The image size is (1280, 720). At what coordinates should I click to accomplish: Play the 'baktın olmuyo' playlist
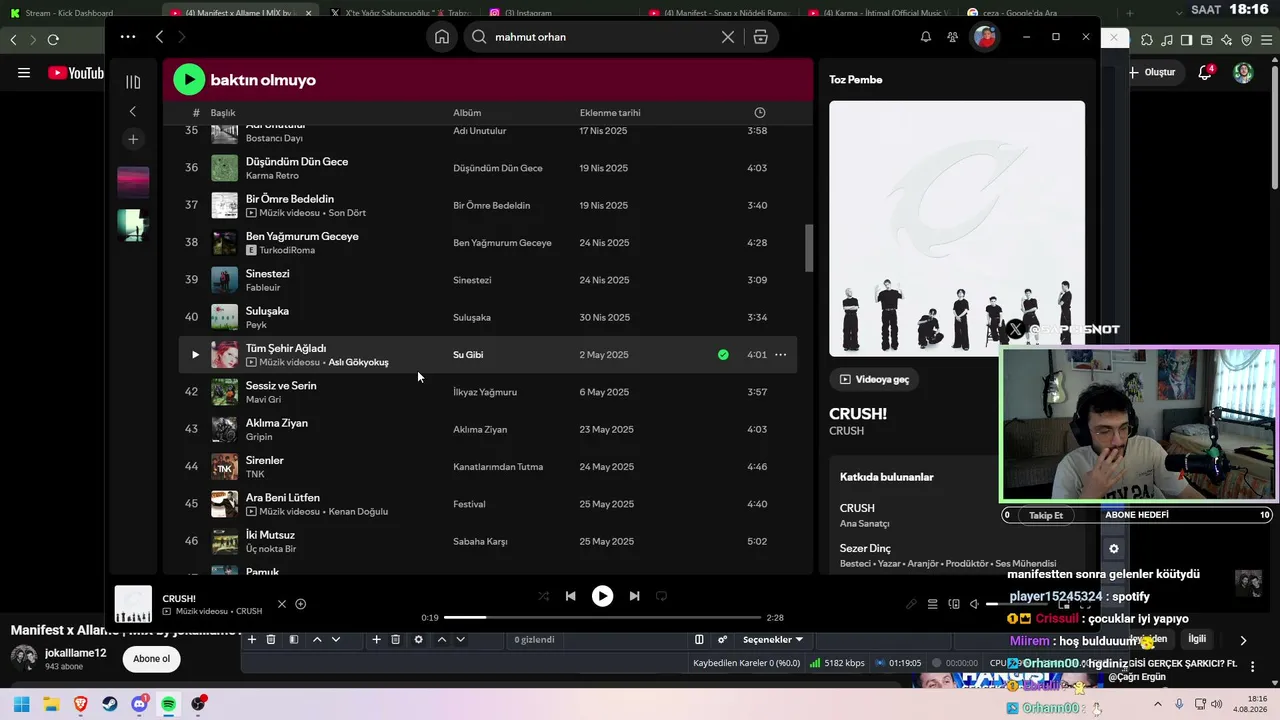tap(189, 80)
